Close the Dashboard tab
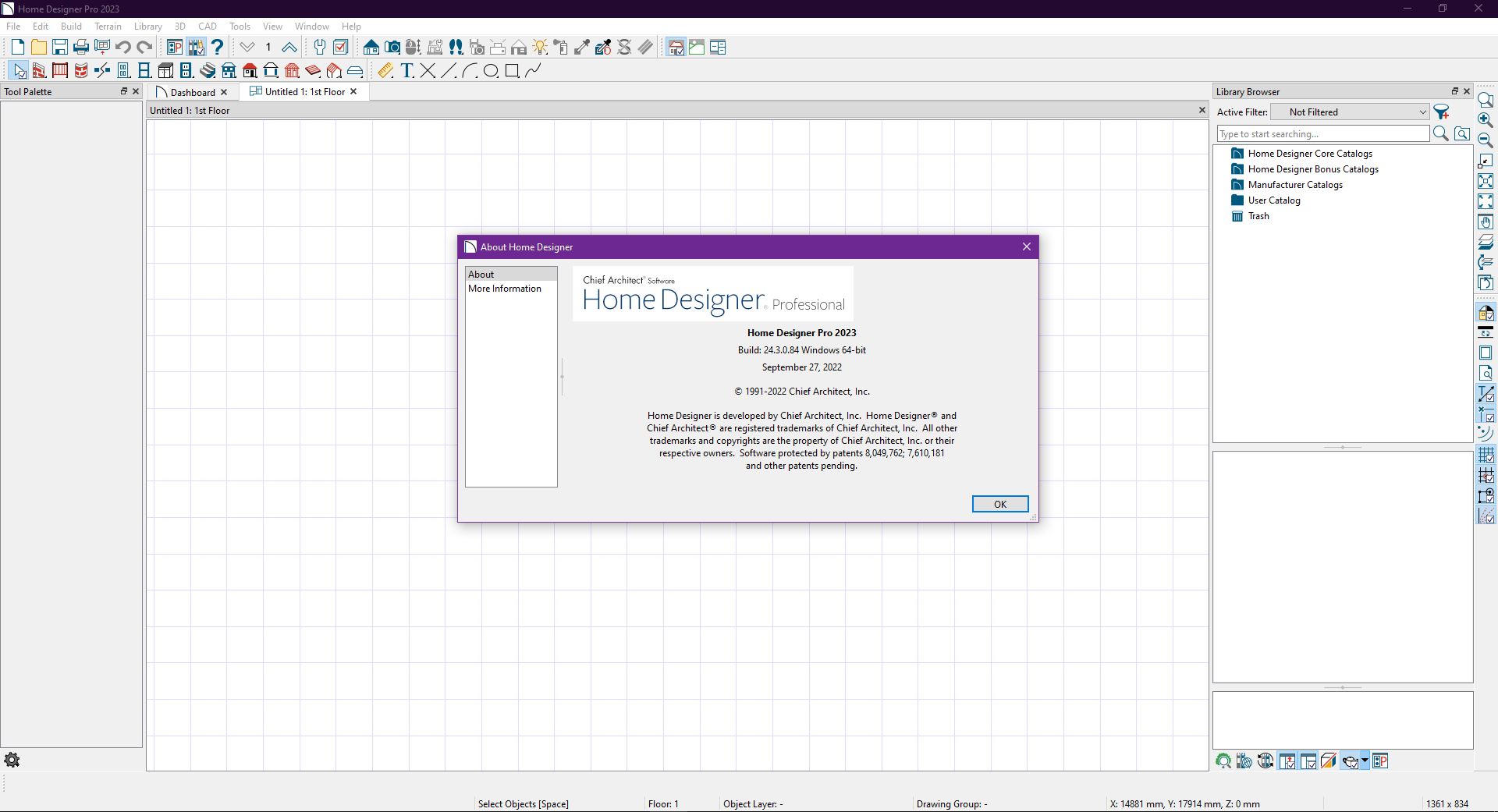This screenshot has width=1498, height=812. (x=224, y=92)
